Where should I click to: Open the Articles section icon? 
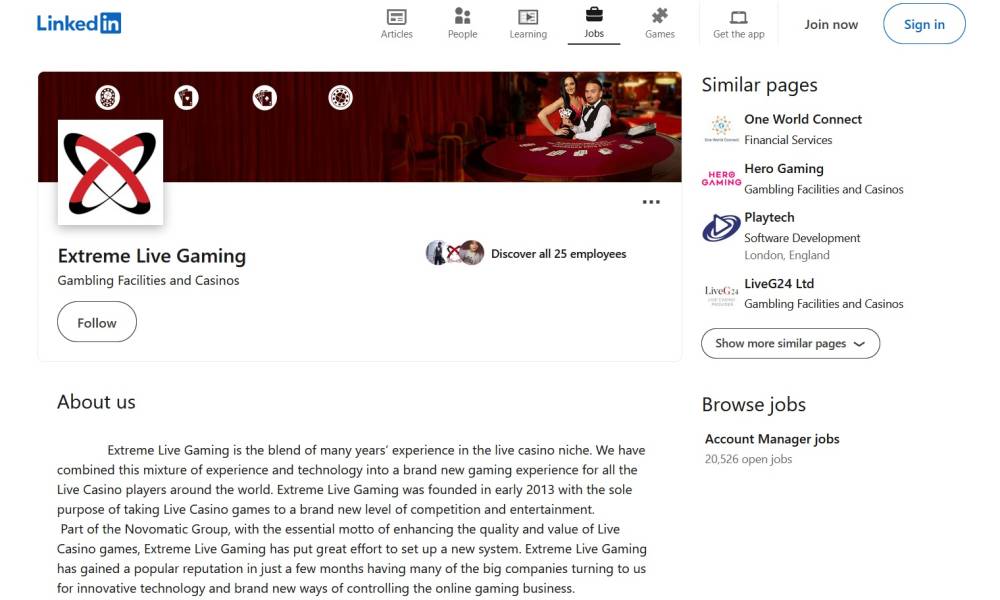coord(397,17)
